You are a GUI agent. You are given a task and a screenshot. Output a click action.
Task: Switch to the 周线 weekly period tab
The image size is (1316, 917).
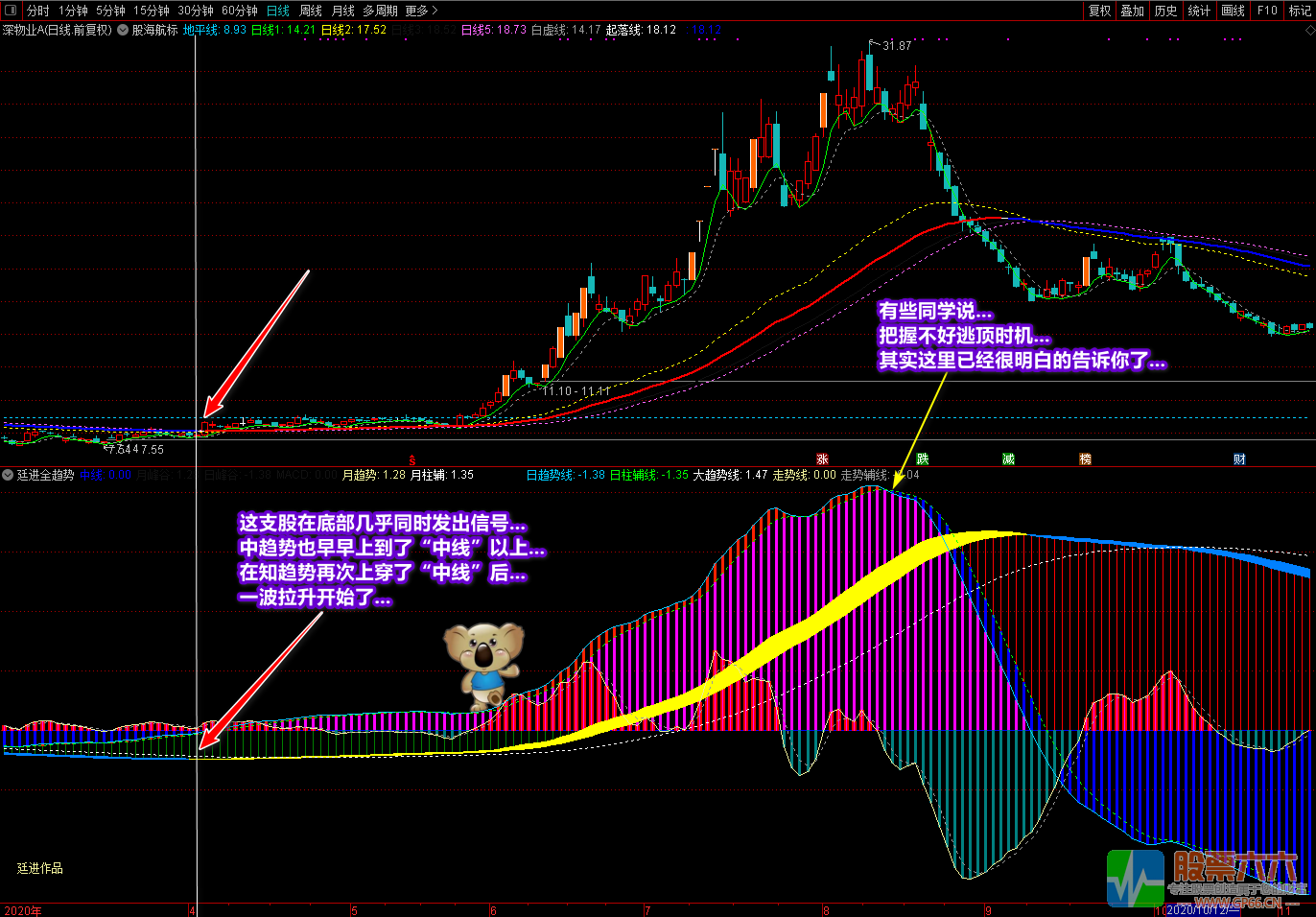point(311,11)
